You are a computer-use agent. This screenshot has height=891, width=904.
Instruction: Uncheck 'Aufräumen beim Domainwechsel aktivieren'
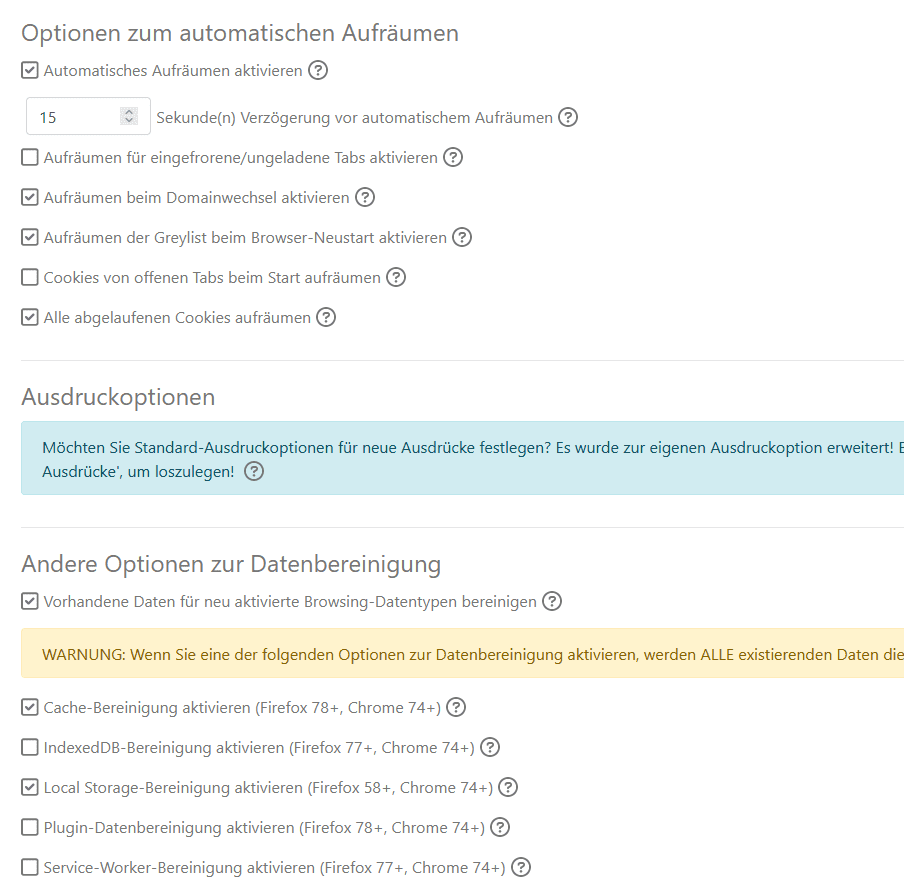pyautogui.click(x=29, y=197)
